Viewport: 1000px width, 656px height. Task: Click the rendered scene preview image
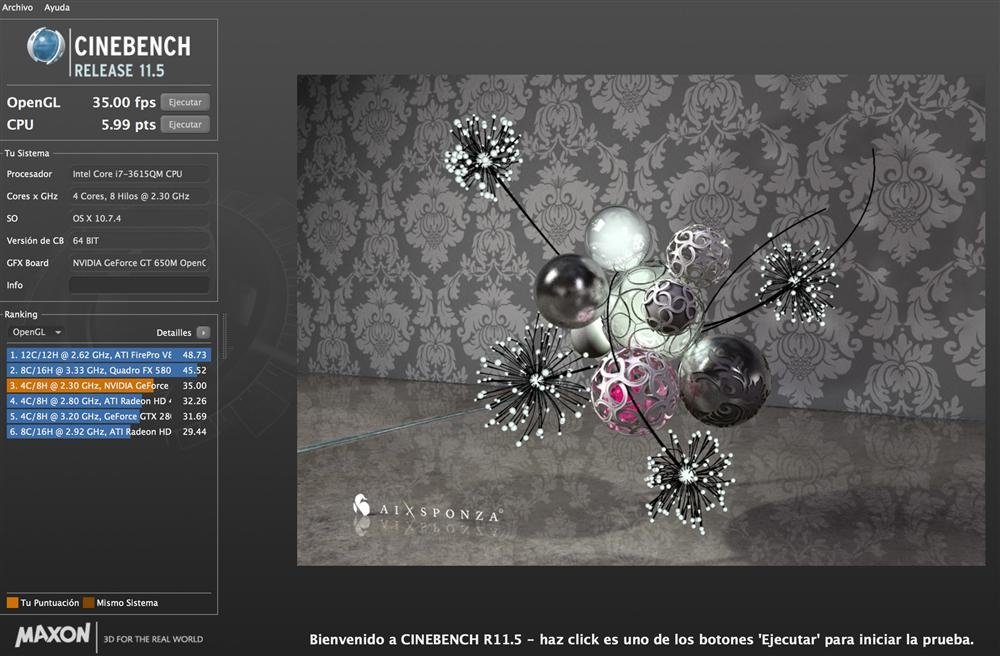tap(641, 320)
